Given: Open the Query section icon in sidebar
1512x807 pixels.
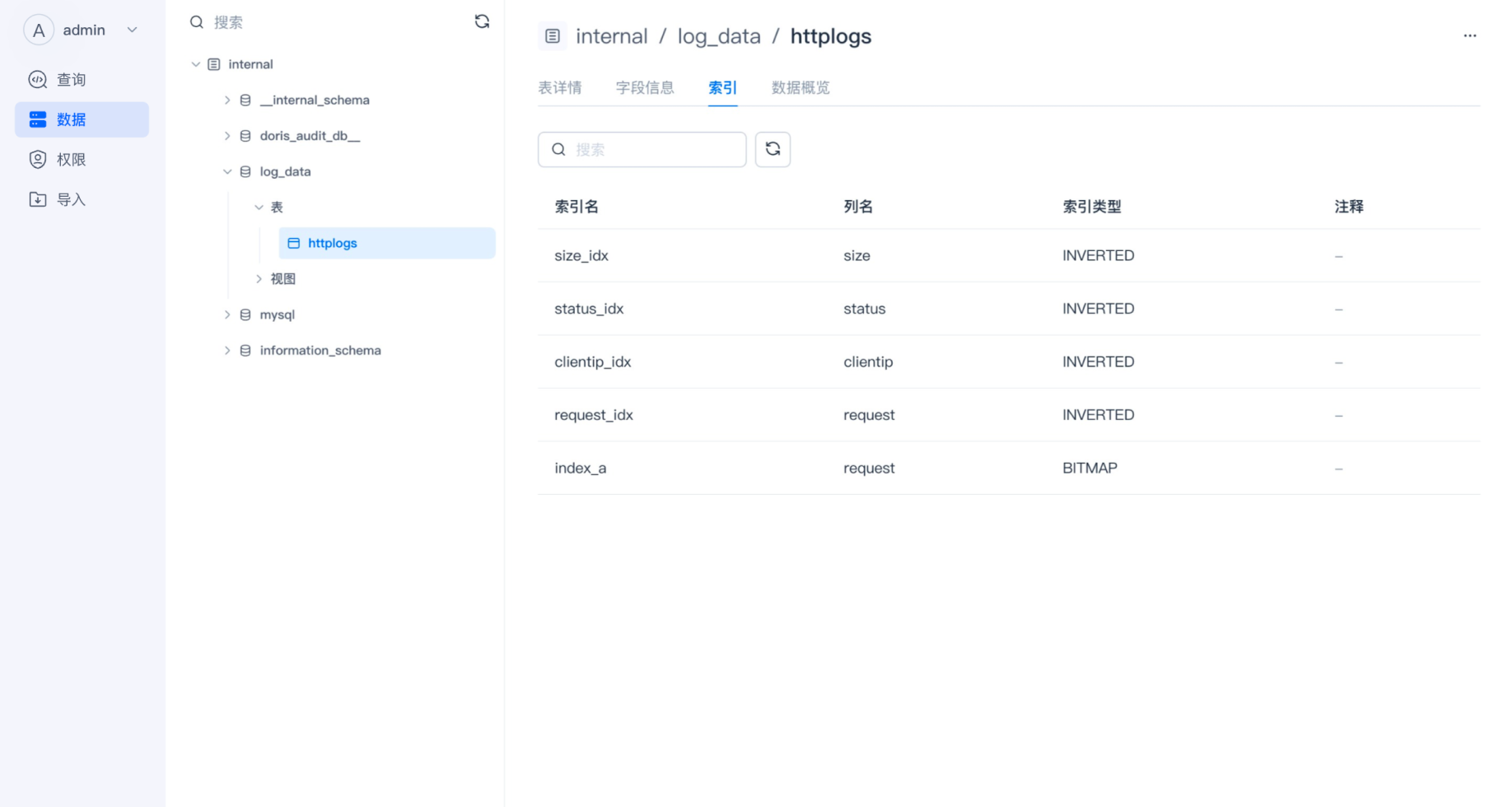Looking at the screenshot, I should (x=38, y=80).
